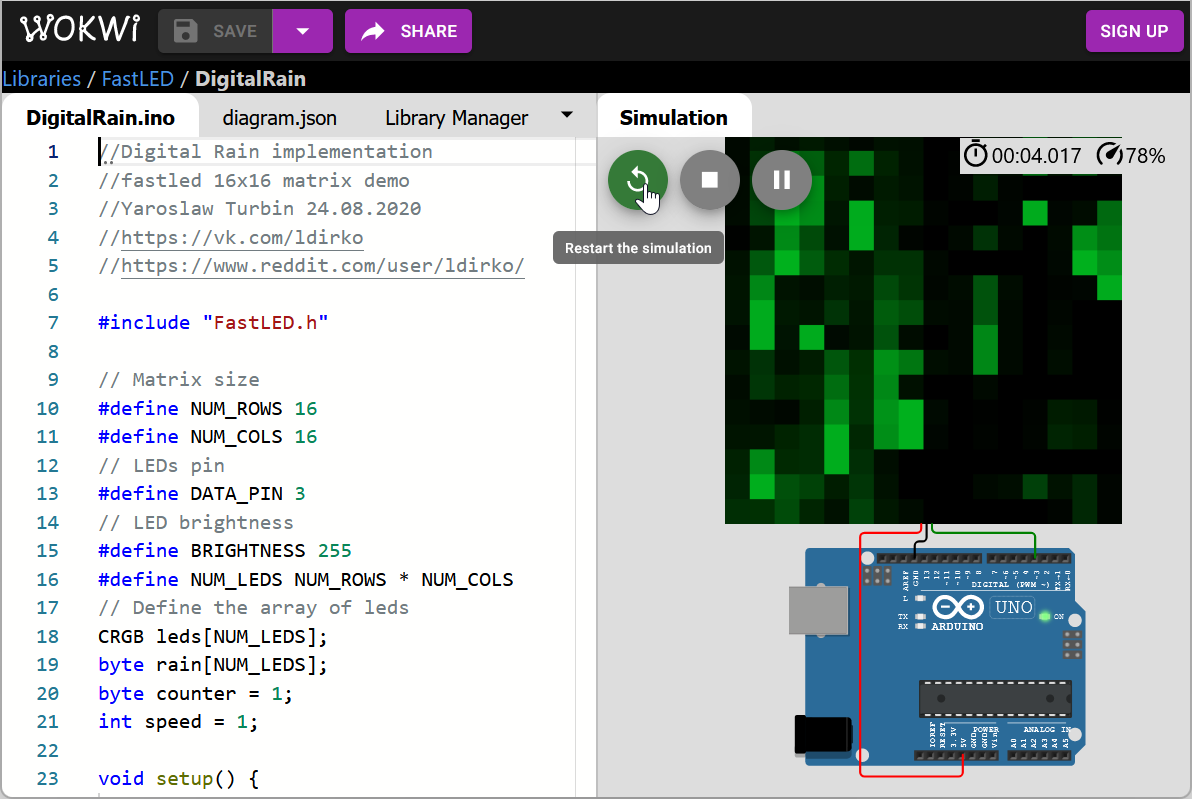This screenshot has width=1192, height=799.
Task: Click the Save button
Action: pyautogui.click(x=216, y=31)
